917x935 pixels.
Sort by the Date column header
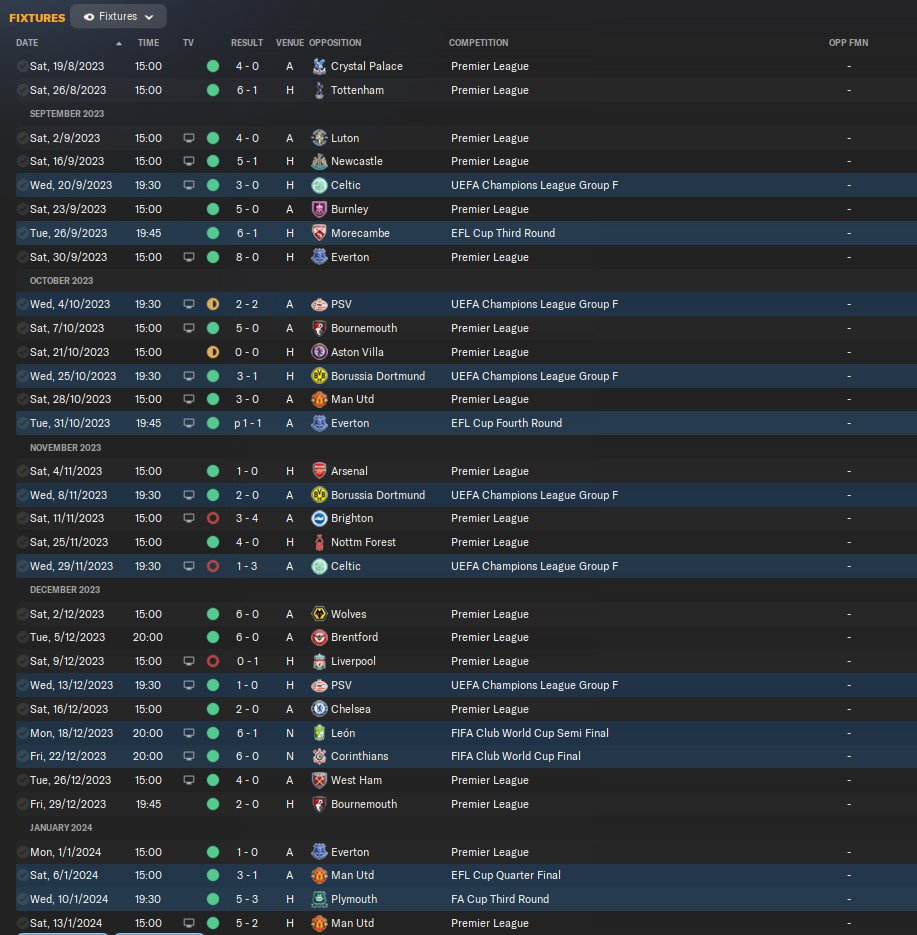(x=27, y=43)
